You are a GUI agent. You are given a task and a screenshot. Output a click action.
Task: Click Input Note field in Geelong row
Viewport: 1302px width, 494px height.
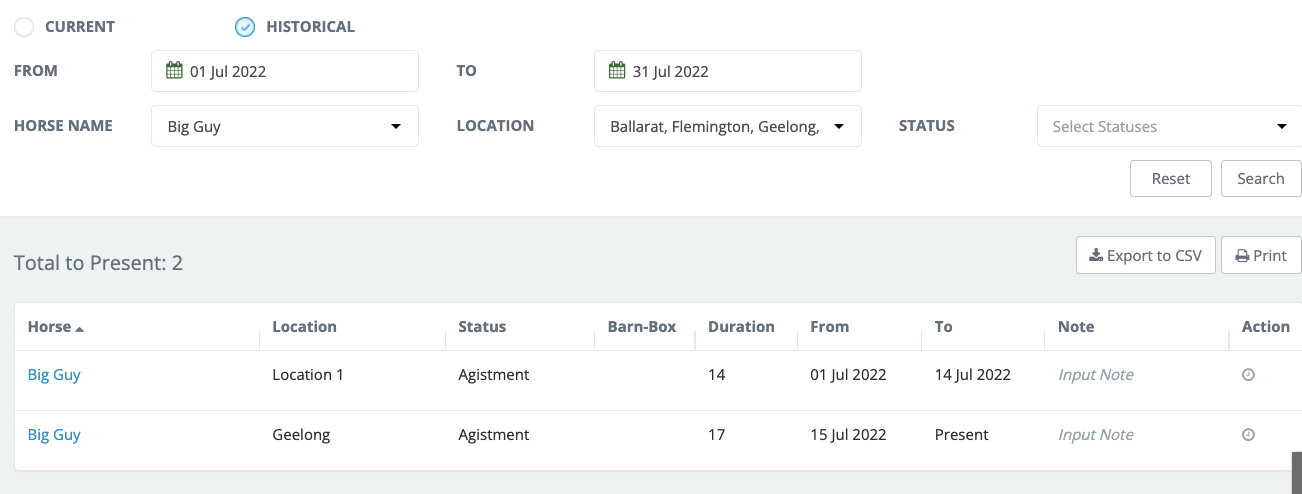[1095, 435]
